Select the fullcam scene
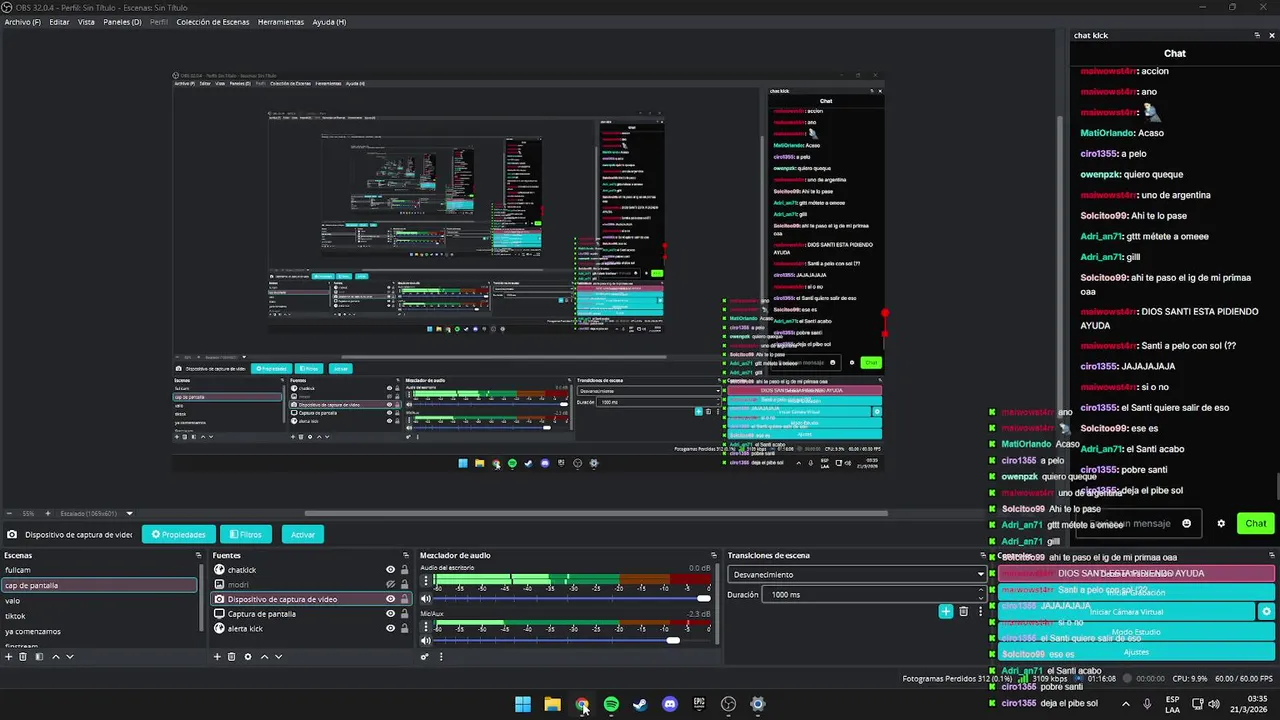The image size is (1280, 720). [x=99, y=570]
